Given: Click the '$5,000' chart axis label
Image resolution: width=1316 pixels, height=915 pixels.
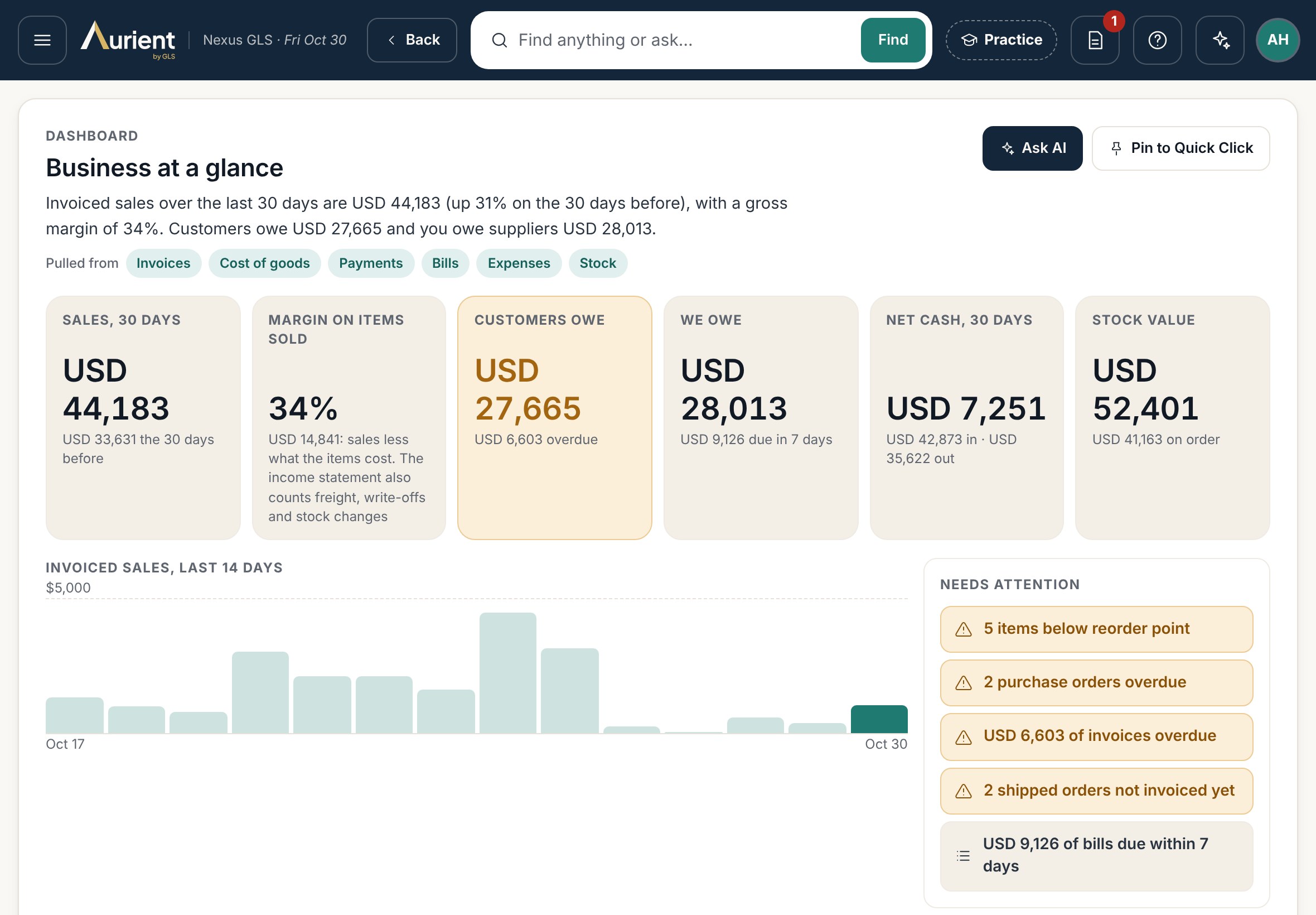Looking at the screenshot, I should (68, 587).
